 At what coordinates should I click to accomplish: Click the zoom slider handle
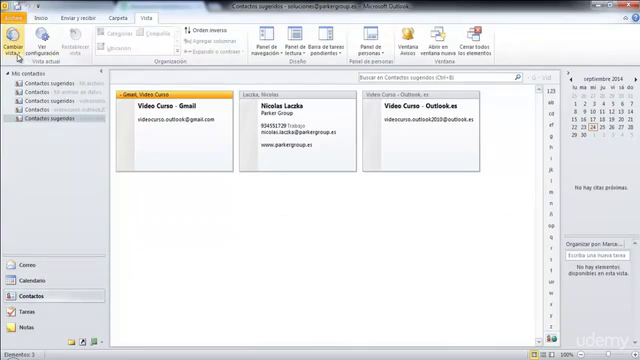(x=608, y=355)
